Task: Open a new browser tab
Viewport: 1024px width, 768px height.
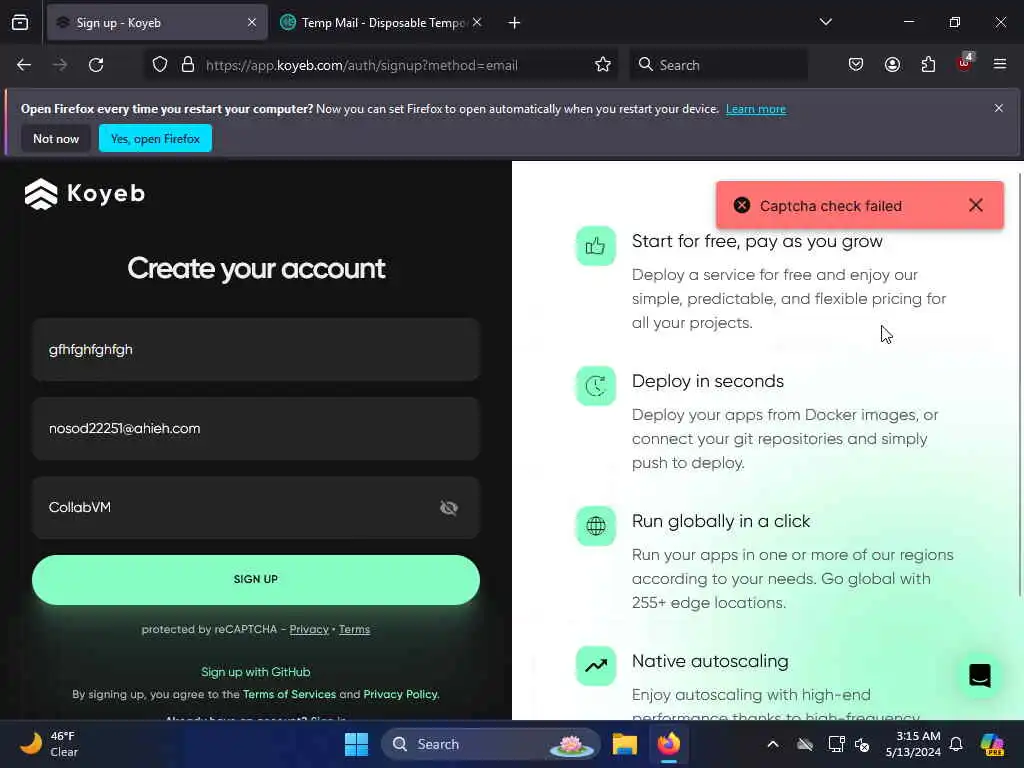Action: point(515,23)
